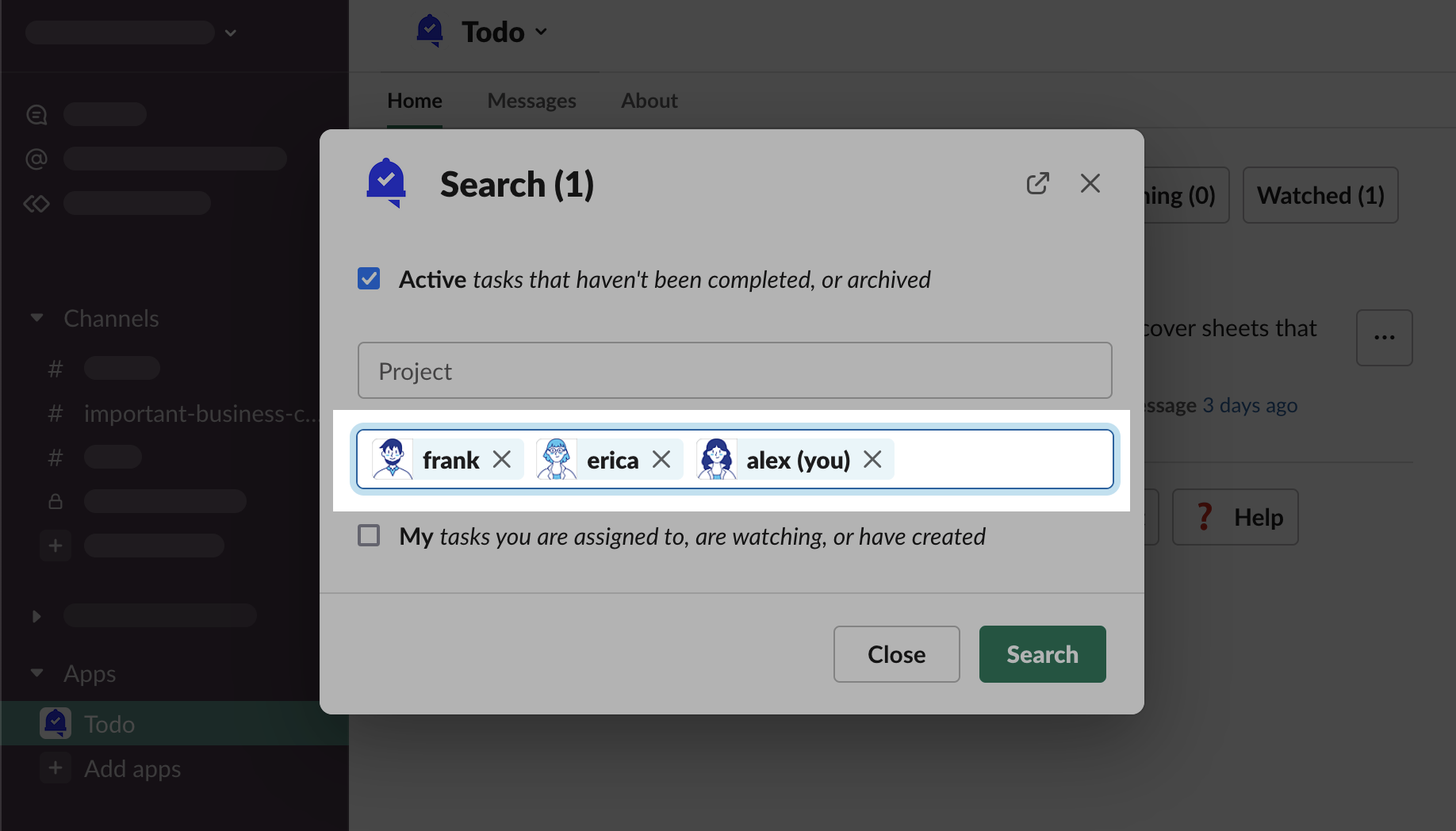Click the threads icon in the sidebar
This screenshot has height=831, width=1456.
pos(36,115)
